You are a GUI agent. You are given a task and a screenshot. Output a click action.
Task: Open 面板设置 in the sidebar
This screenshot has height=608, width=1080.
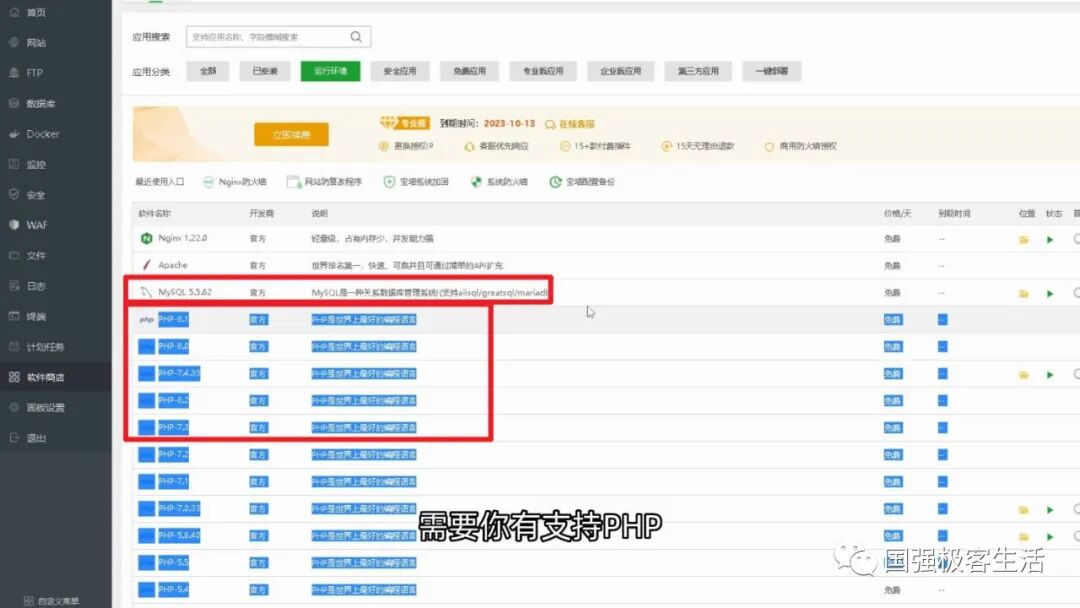(45, 408)
